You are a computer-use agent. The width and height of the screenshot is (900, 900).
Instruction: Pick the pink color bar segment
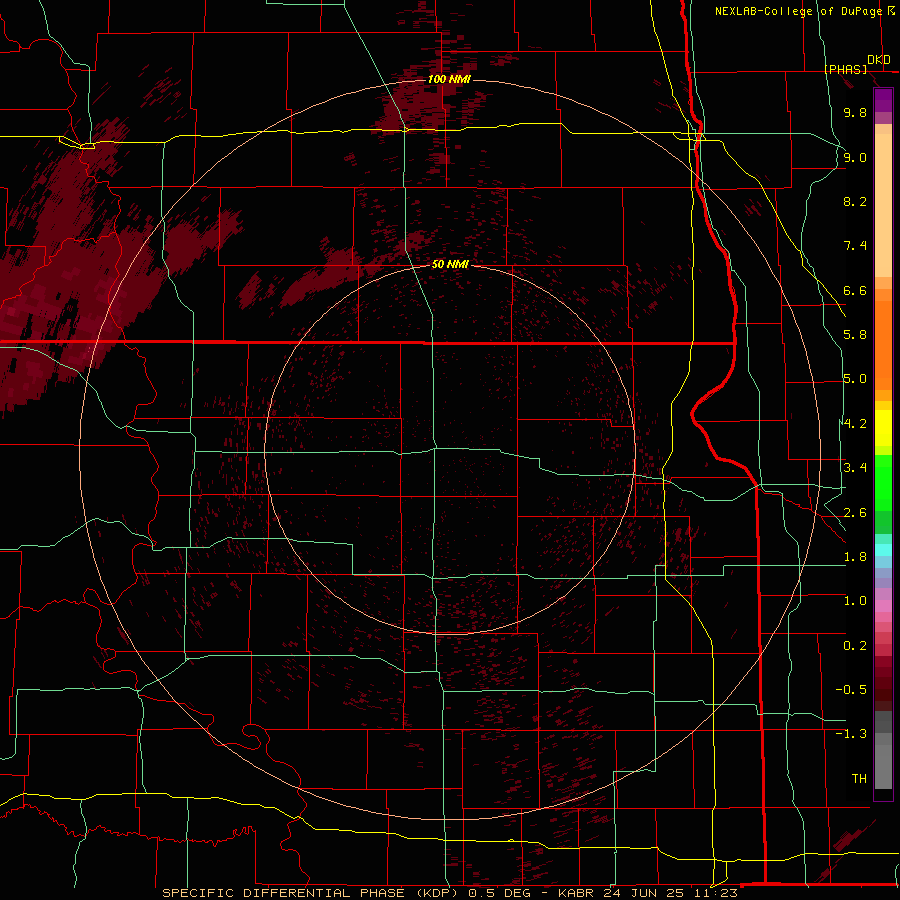pos(883,606)
